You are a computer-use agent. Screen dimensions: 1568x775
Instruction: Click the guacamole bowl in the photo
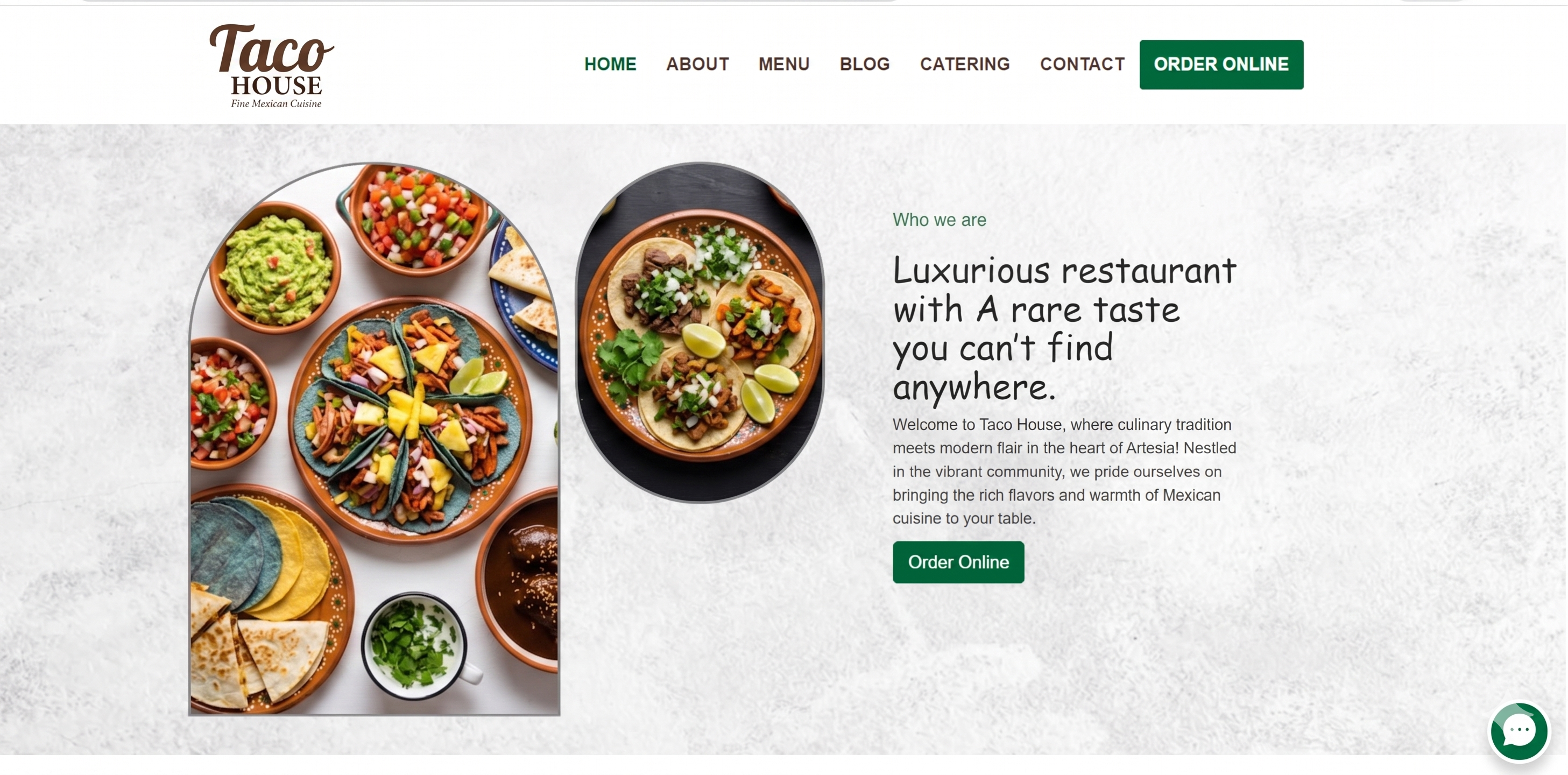point(275,268)
